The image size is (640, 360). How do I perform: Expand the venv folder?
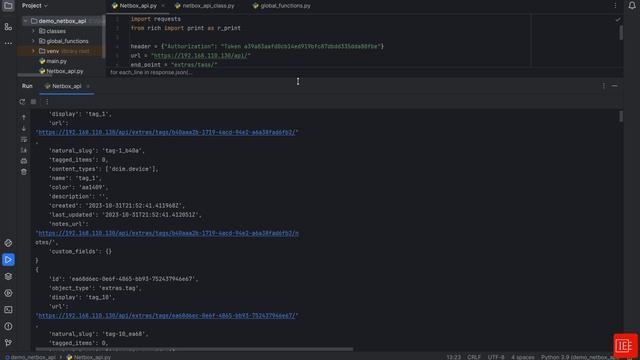coord(33,51)
